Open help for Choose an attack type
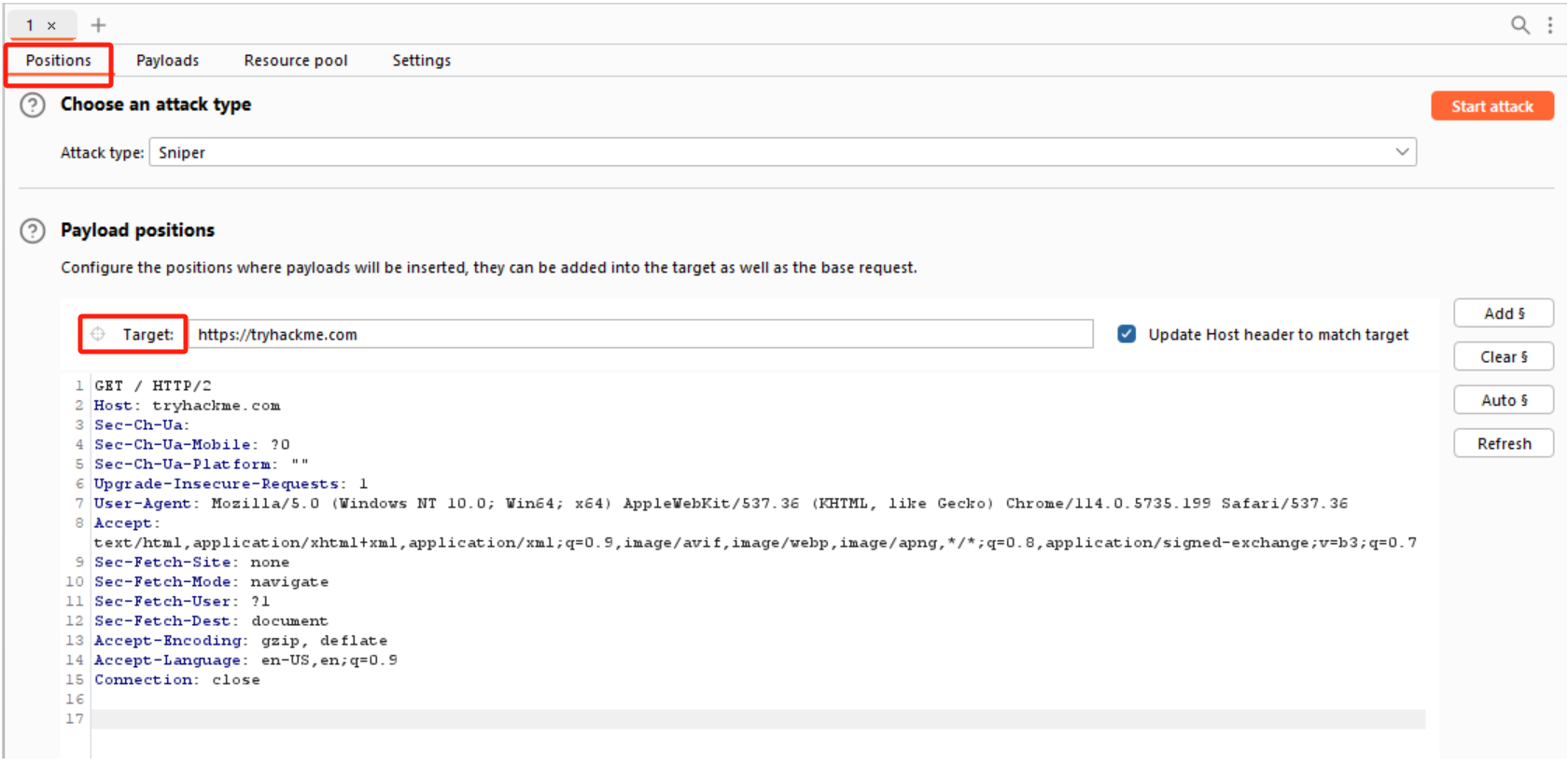1568x765 pixels. click(x=33, y=104)
